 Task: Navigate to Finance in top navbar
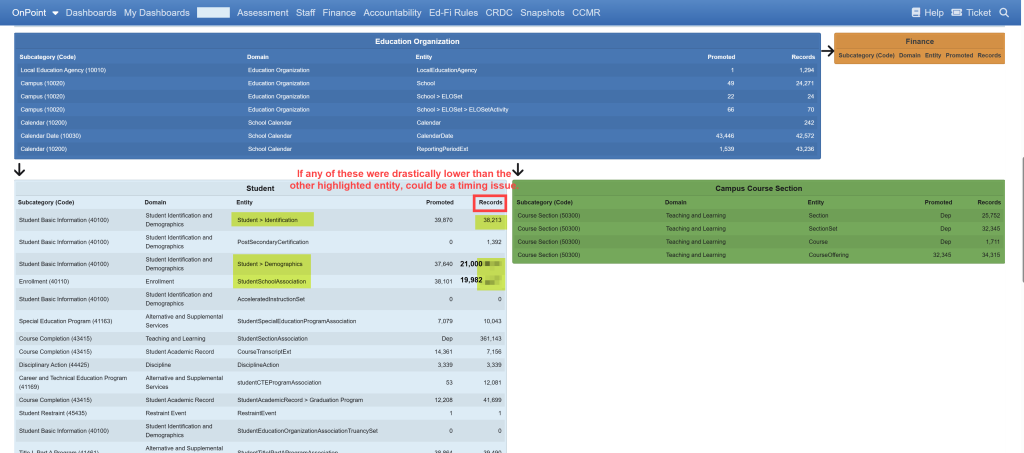[339, 13]
